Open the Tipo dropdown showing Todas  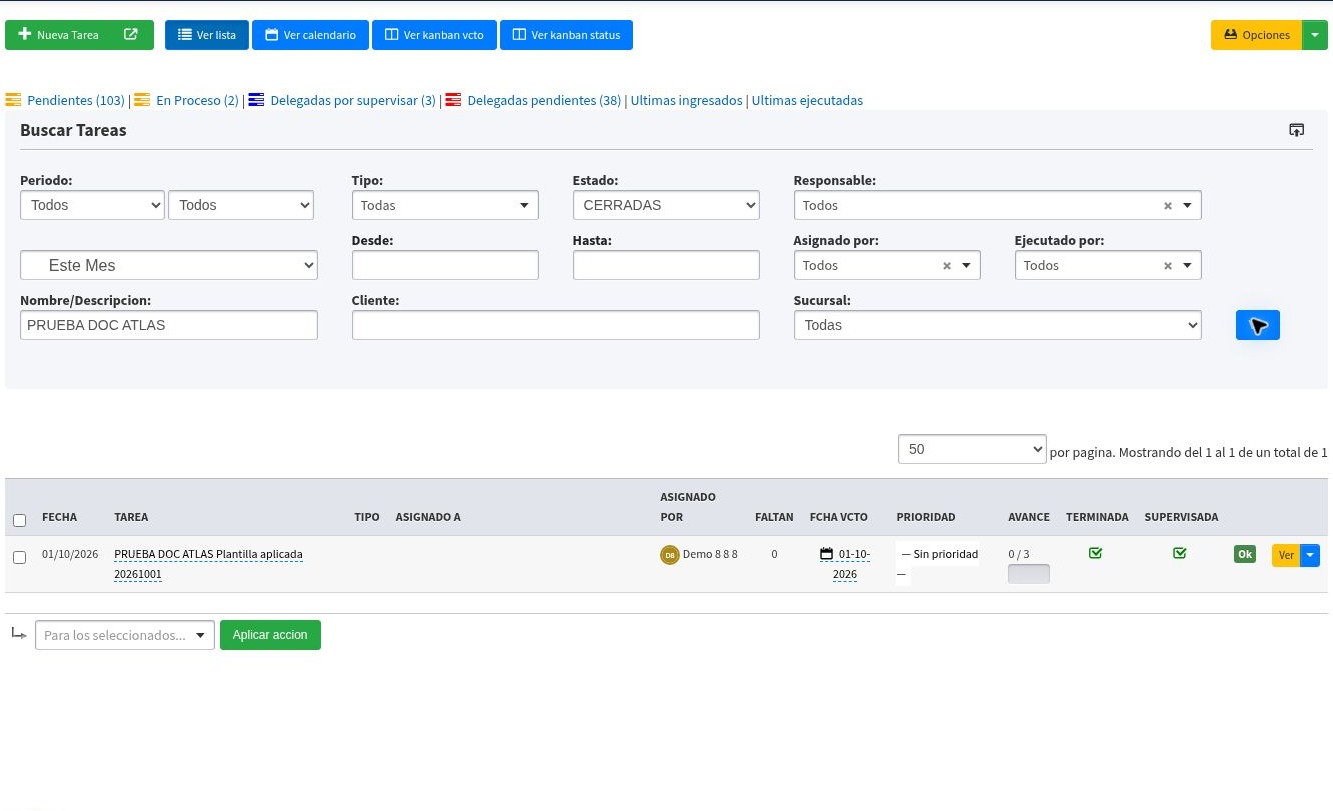tap(445, 205)
